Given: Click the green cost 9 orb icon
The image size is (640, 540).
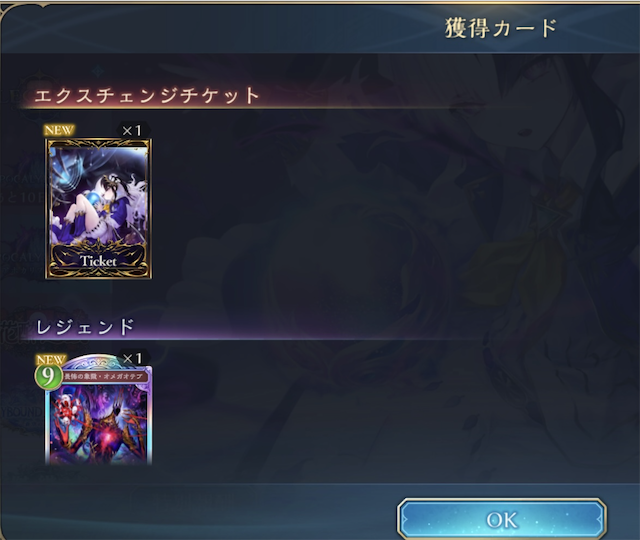Looking at the screenshot, I should click(x=48, y=376).
